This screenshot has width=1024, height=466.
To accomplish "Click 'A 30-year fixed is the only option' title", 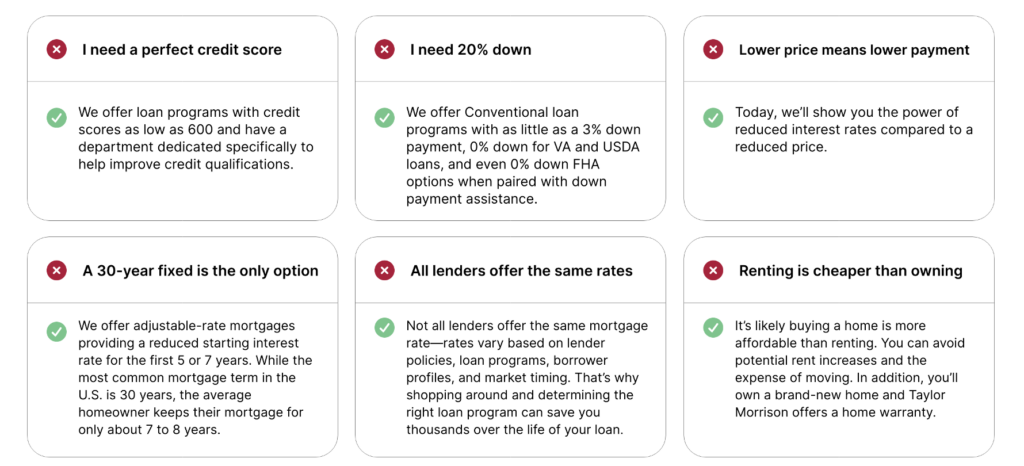I will (200, 270).
